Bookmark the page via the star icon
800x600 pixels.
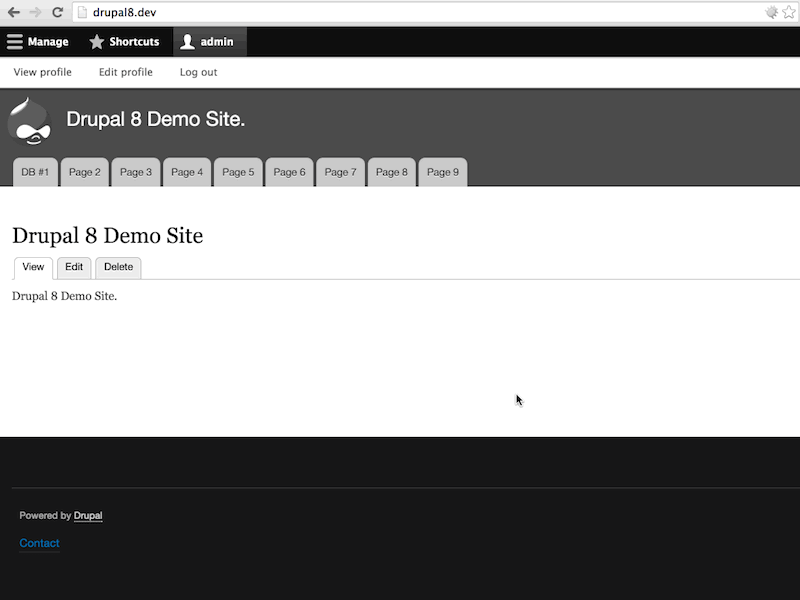(x=786, y=13)
